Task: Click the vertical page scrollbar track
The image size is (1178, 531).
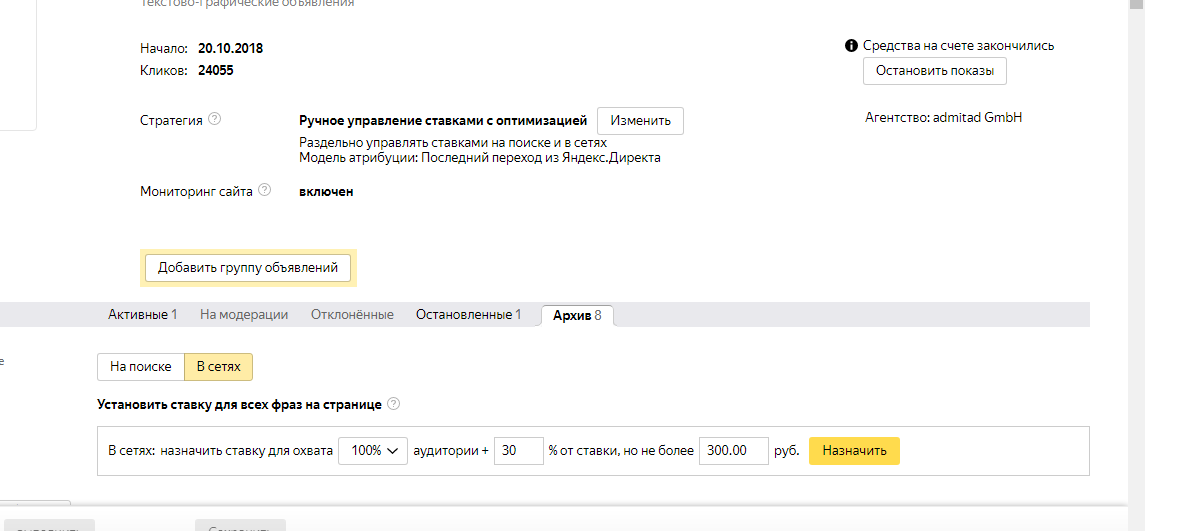Action: (1135, 270)
